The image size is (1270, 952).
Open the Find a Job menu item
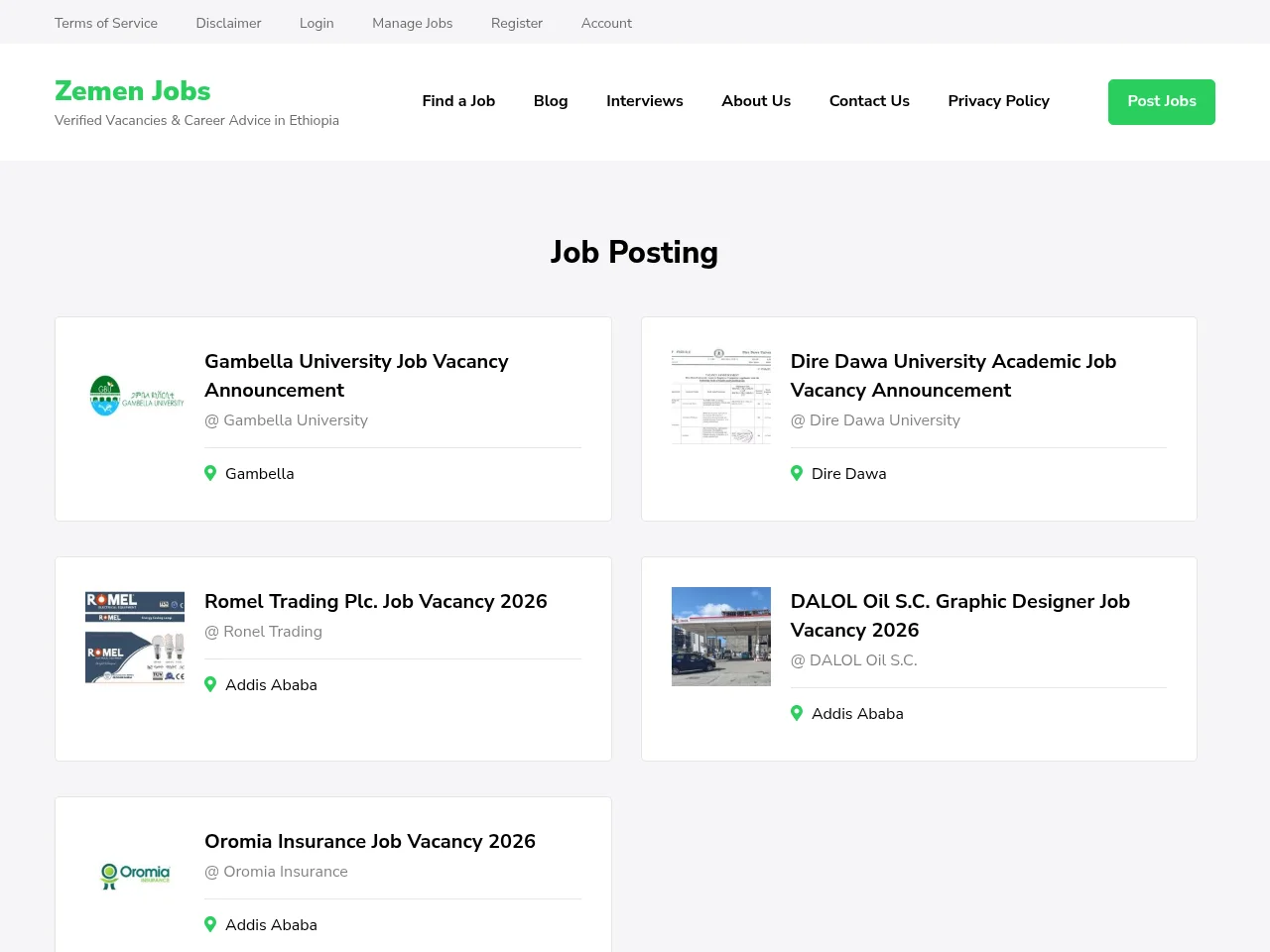click(x=458, y=101)
